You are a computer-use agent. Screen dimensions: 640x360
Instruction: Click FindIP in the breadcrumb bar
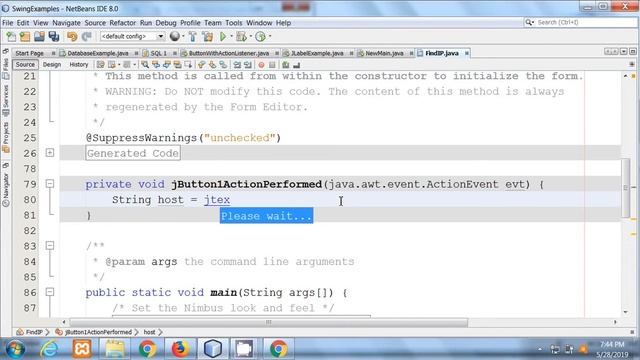(34, 332)
